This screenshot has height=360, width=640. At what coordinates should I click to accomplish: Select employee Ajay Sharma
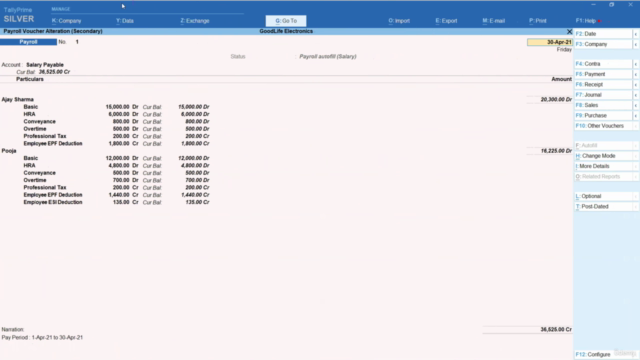point(18,100)
